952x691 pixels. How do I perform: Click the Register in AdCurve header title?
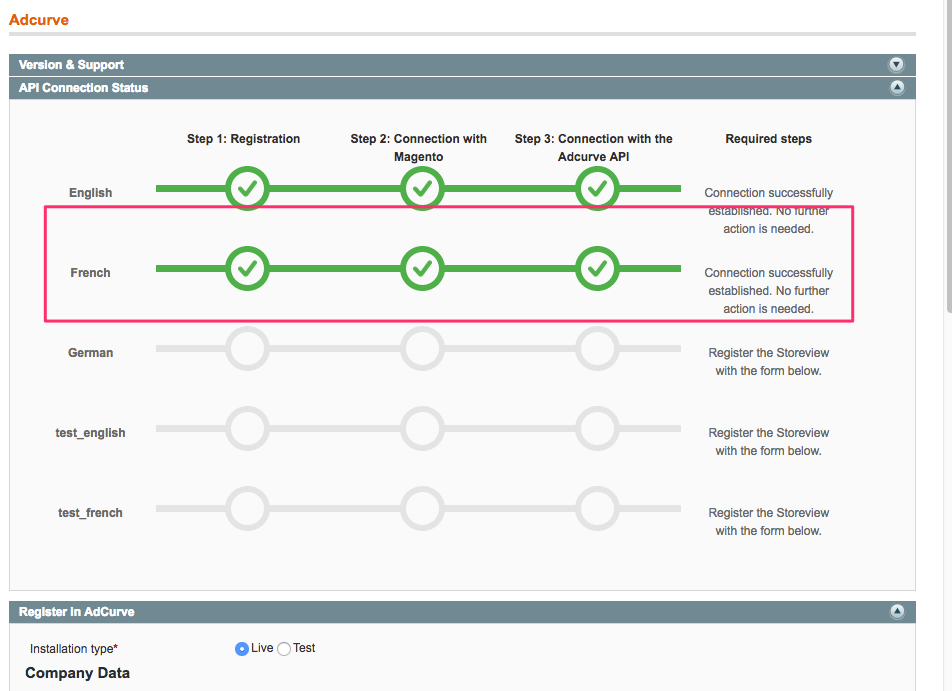(76, 612)
